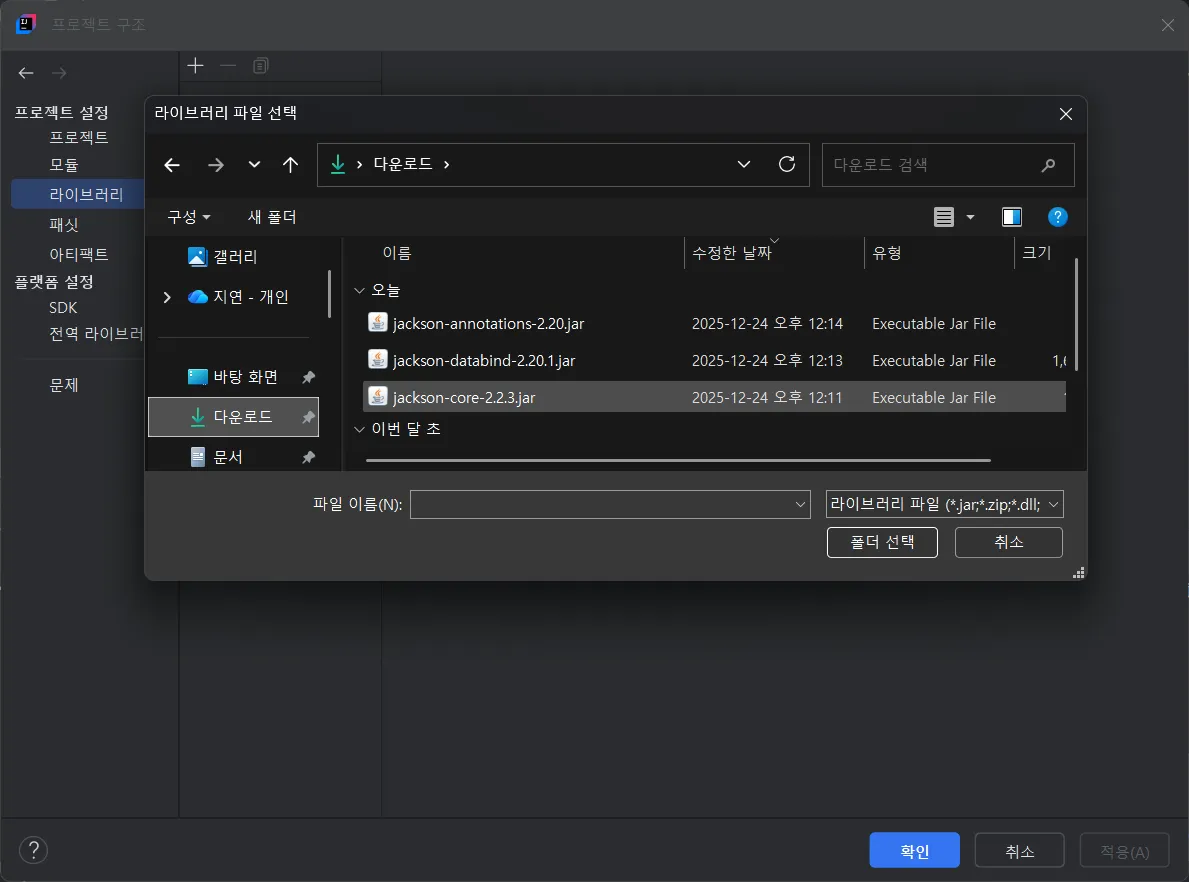
Task: Unpin 바탕 화면 pin icon
Action: pyautogui.click(x=309, y=377)
